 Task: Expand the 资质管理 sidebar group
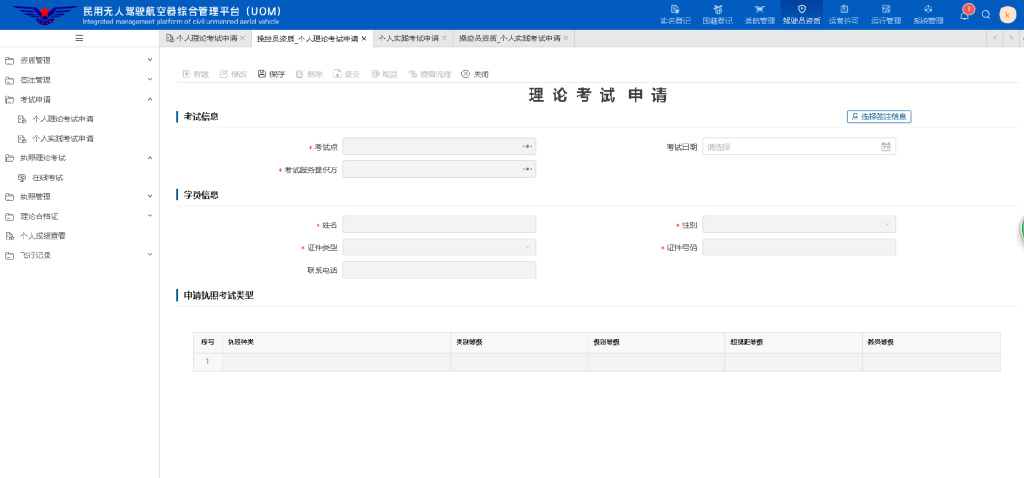click(80, 61)
